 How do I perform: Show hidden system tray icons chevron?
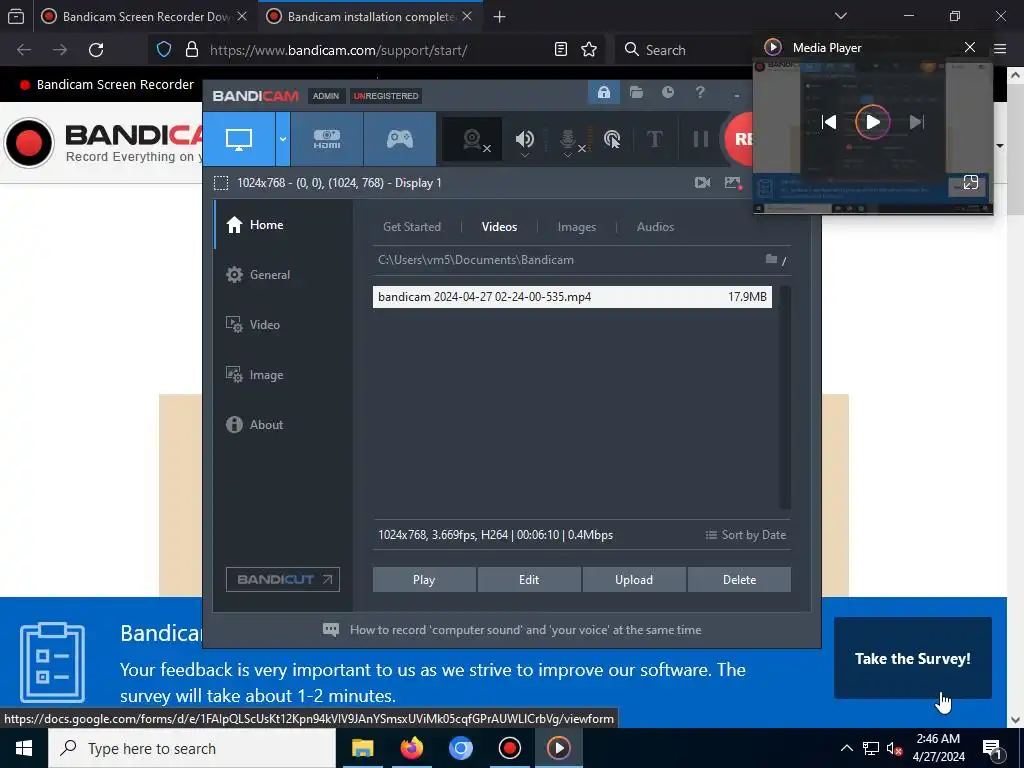[846, 748]
